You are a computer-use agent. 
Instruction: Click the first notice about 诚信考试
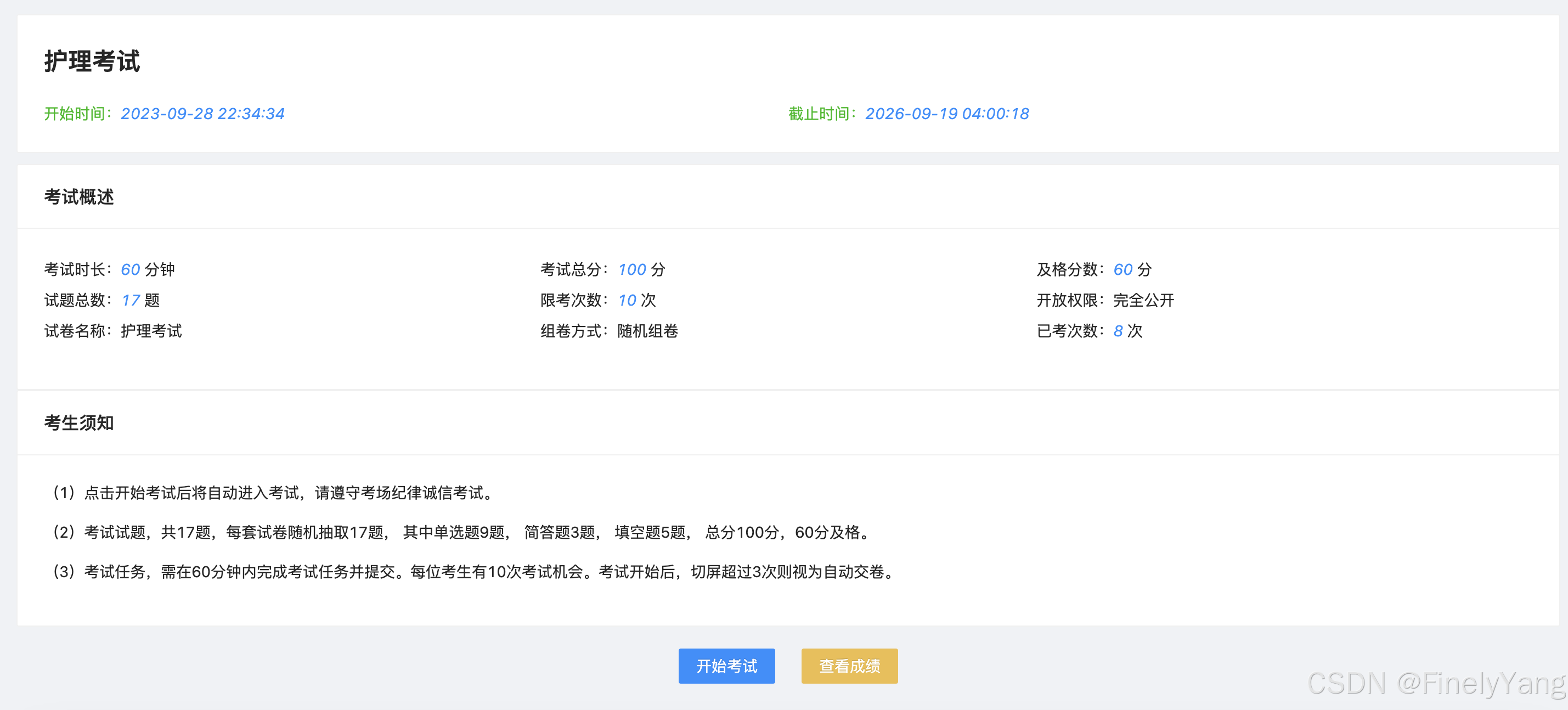point(274,493)
